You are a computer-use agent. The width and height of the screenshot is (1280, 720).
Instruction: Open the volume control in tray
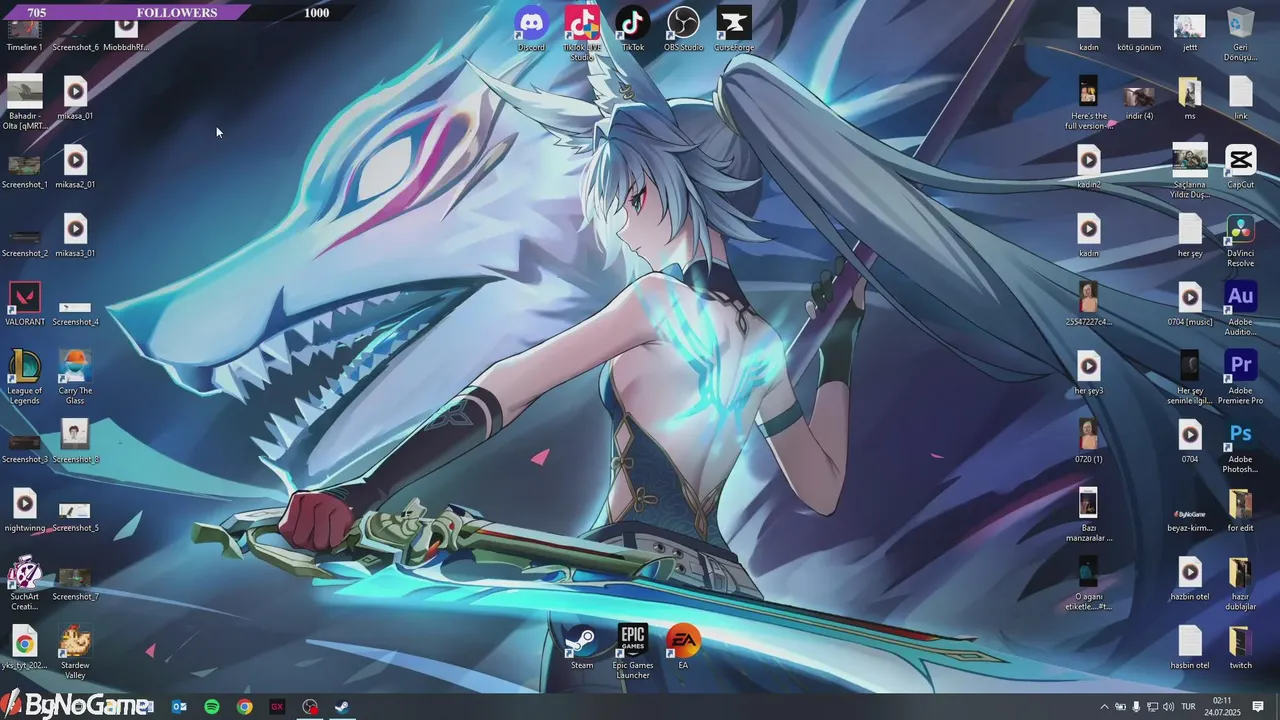1168,707
